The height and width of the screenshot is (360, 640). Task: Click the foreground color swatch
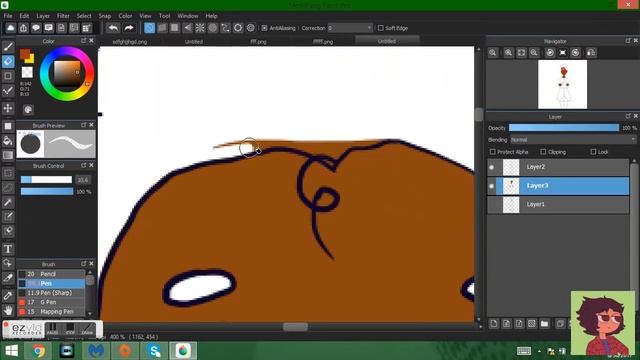click(x=25, y=54)
